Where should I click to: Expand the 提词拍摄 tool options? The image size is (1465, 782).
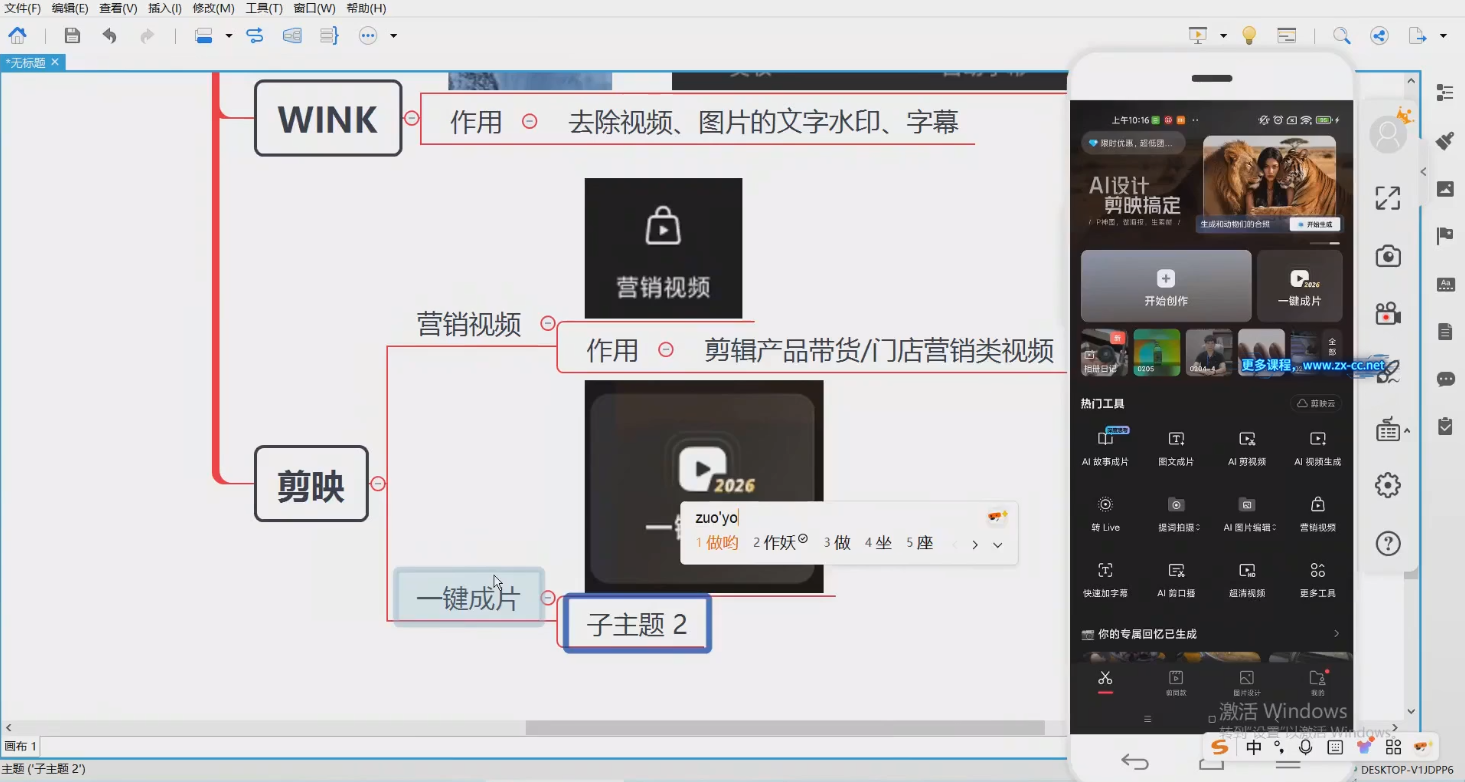pos(1197,527)
